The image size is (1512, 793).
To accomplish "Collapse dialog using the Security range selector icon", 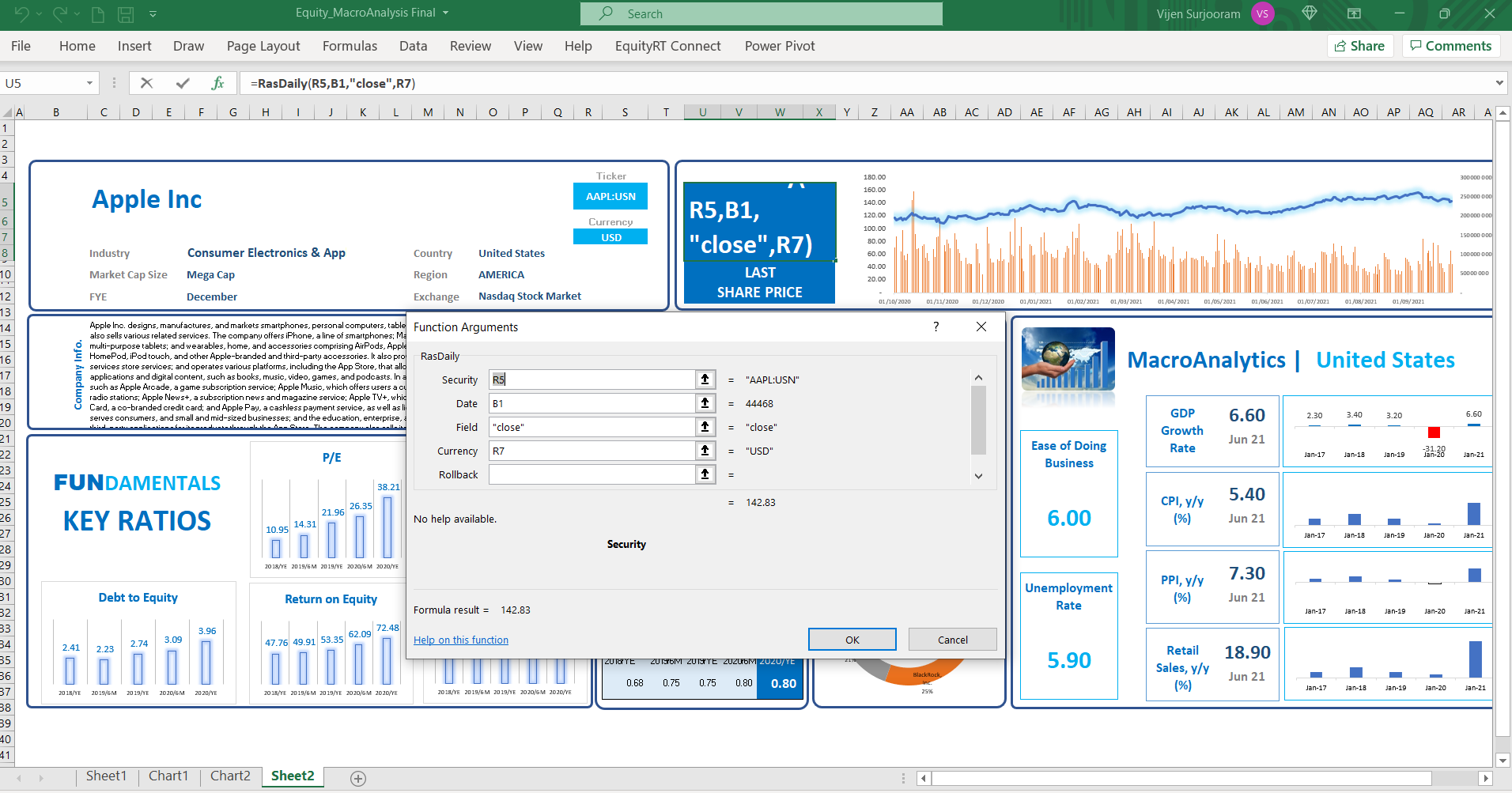I will [705, 380].
